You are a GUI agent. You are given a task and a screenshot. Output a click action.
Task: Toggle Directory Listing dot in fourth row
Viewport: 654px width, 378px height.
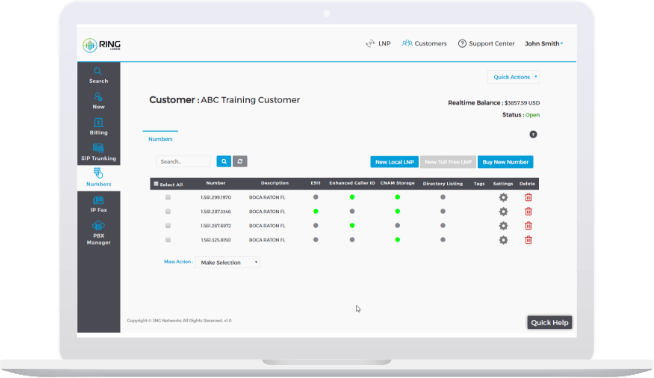click(443, 240)
